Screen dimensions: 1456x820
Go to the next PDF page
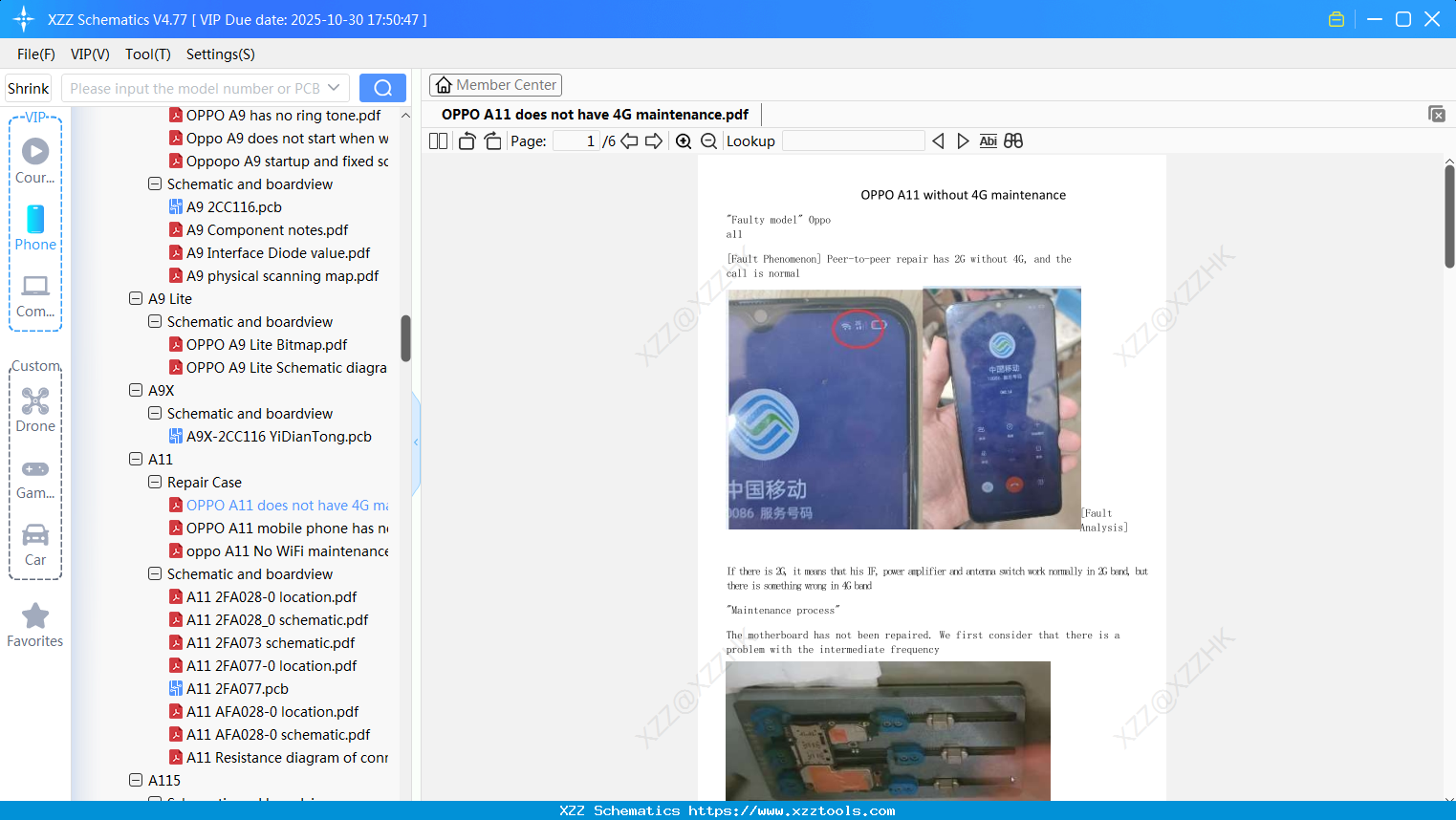tap(654, 141)
